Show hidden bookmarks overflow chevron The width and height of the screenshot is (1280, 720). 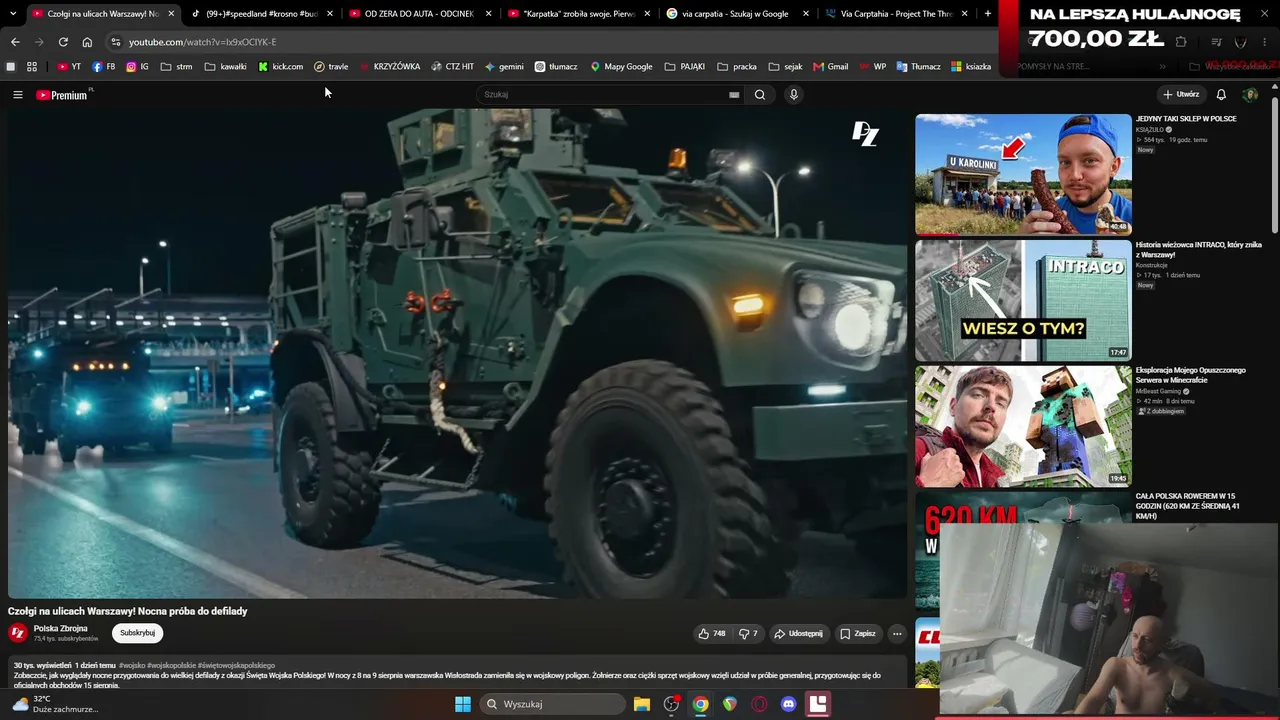pos(1162,67)
